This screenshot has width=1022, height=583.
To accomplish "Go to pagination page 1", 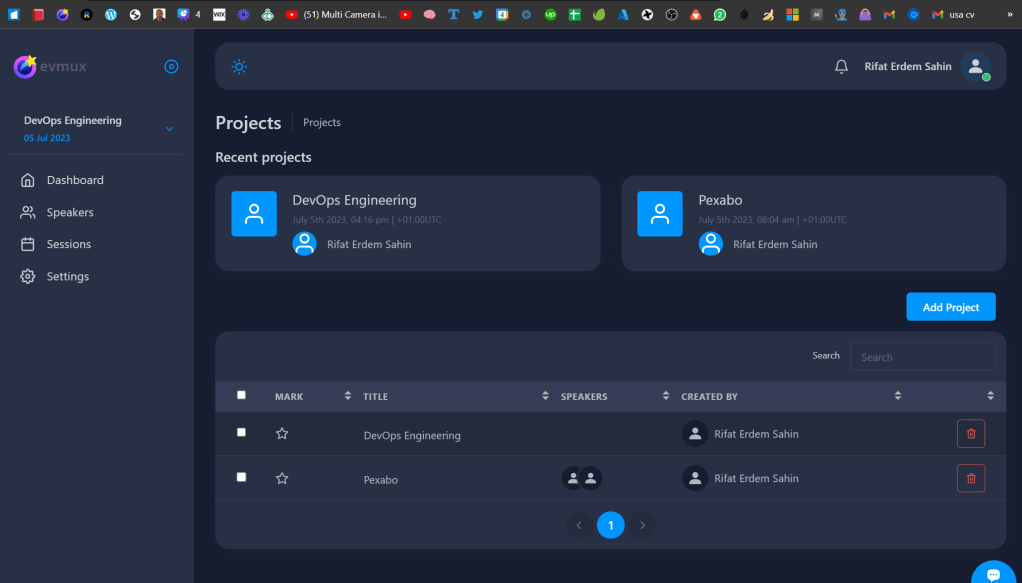I will pos(611,525).
